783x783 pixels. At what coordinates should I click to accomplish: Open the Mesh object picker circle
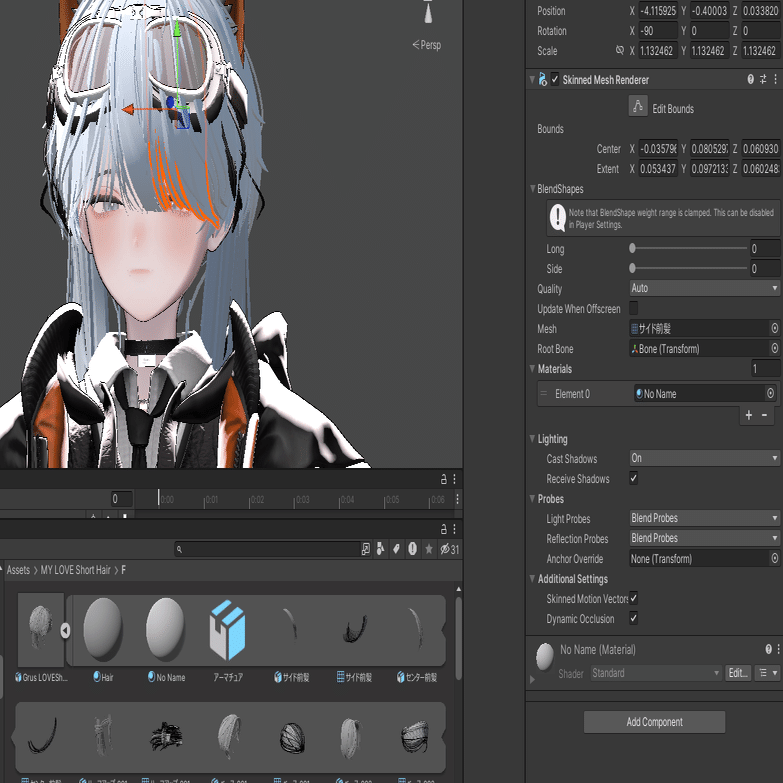click(775, 328)
